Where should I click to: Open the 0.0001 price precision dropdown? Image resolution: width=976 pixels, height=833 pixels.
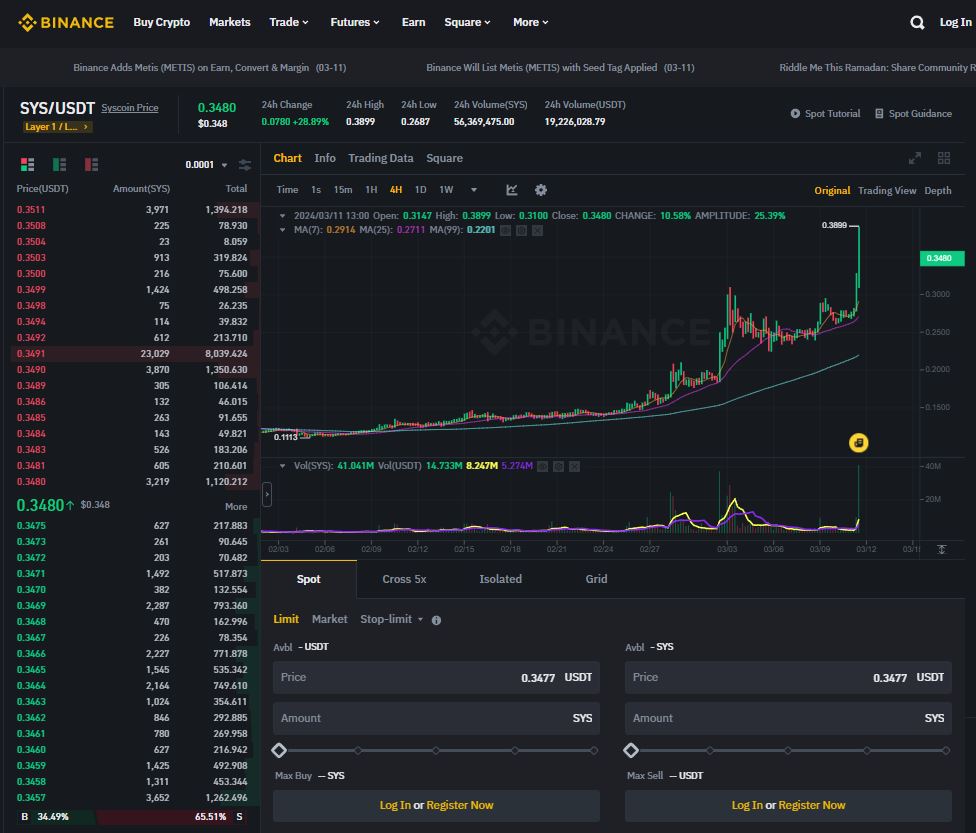[206, 165]
